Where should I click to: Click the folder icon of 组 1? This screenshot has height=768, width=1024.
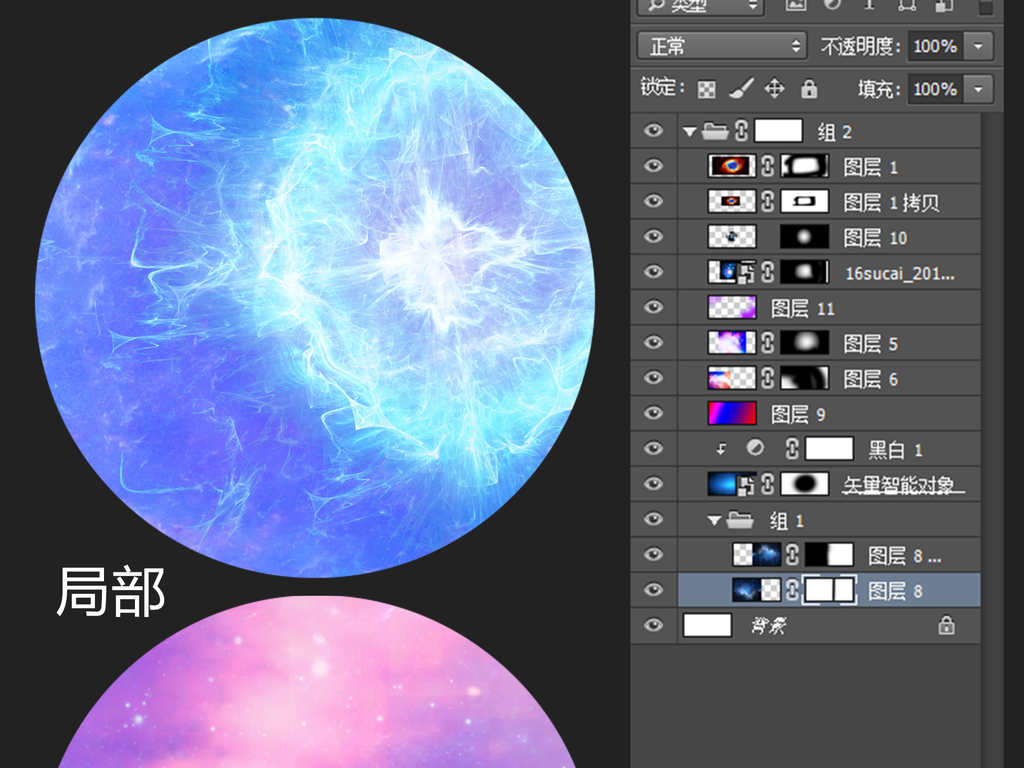click(x=741, y=520)
